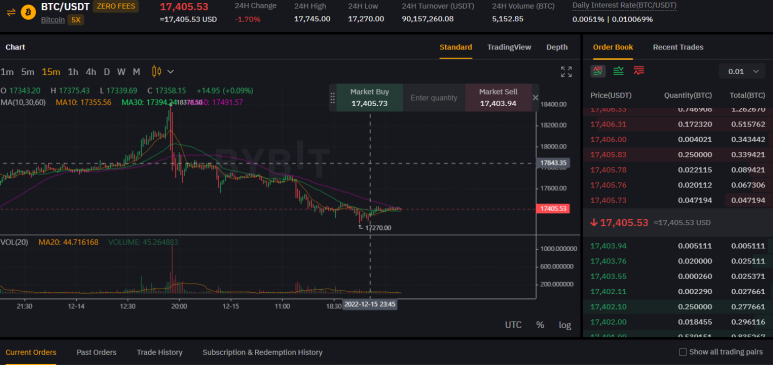Toggle the UTC time zone option

click(513, 325)
